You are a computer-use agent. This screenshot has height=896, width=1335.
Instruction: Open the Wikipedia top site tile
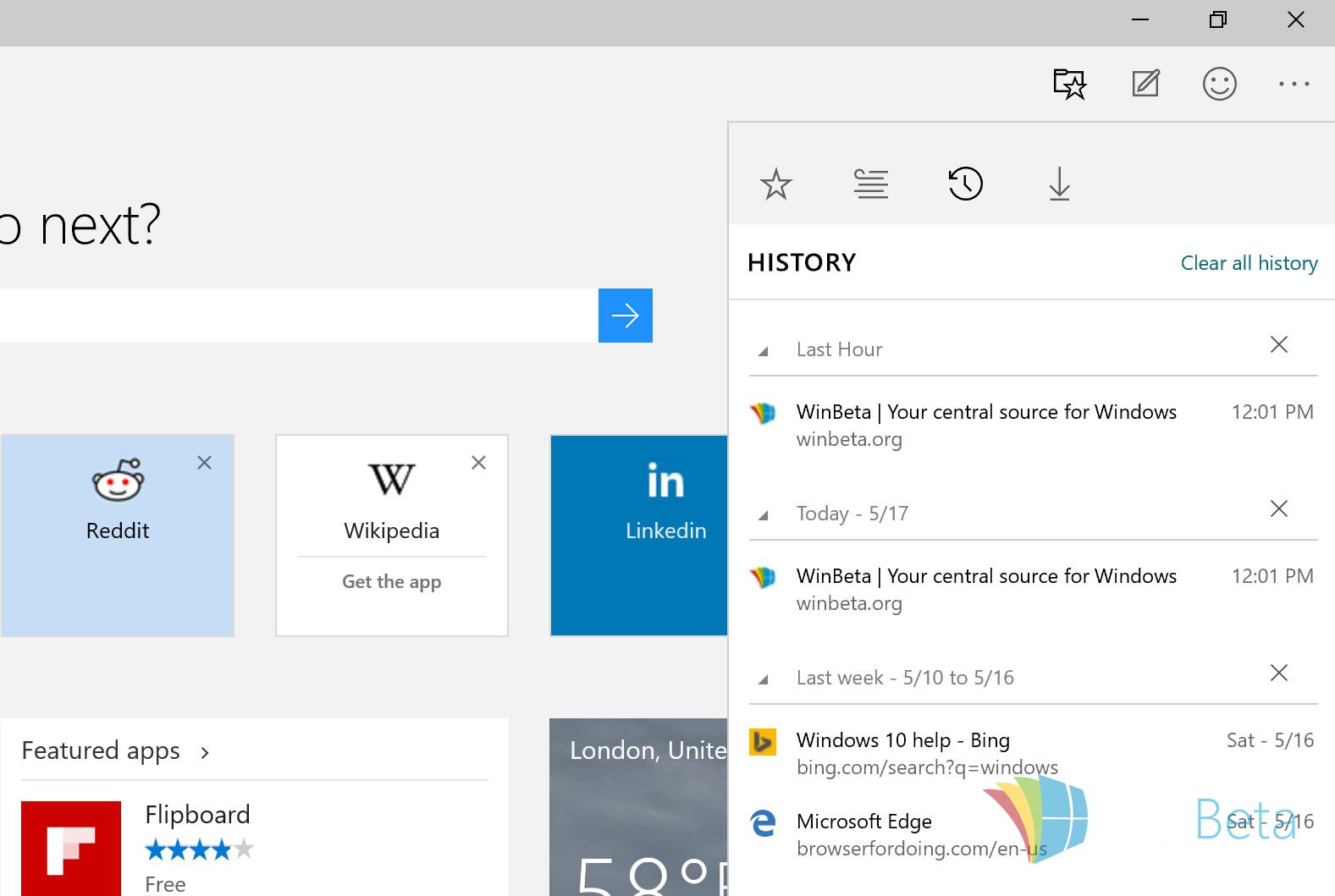[392, 536]
